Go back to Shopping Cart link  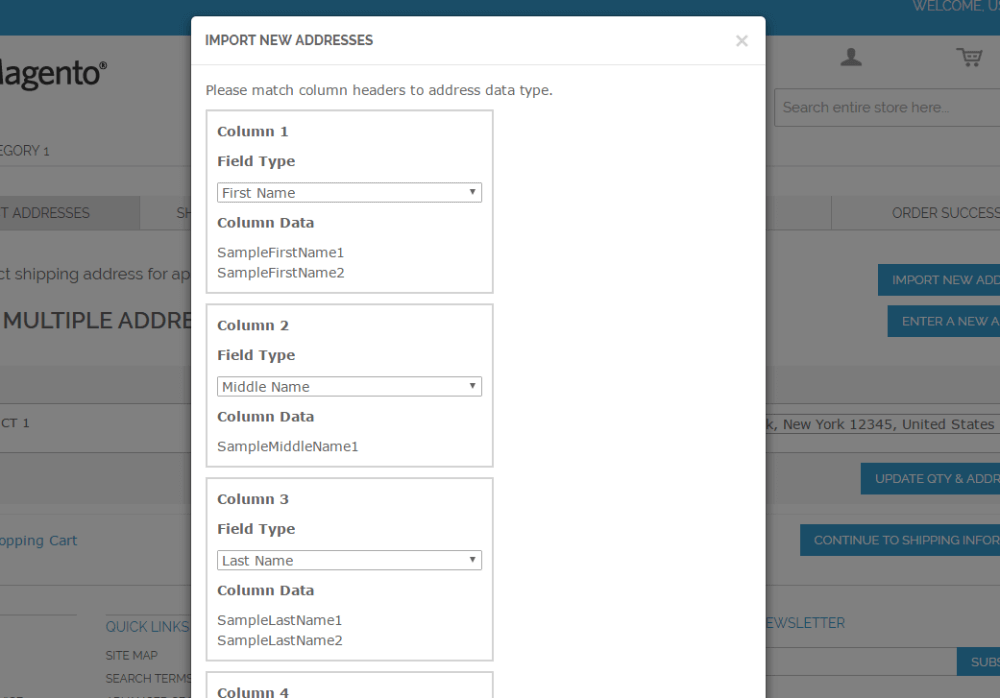(38, 541)
